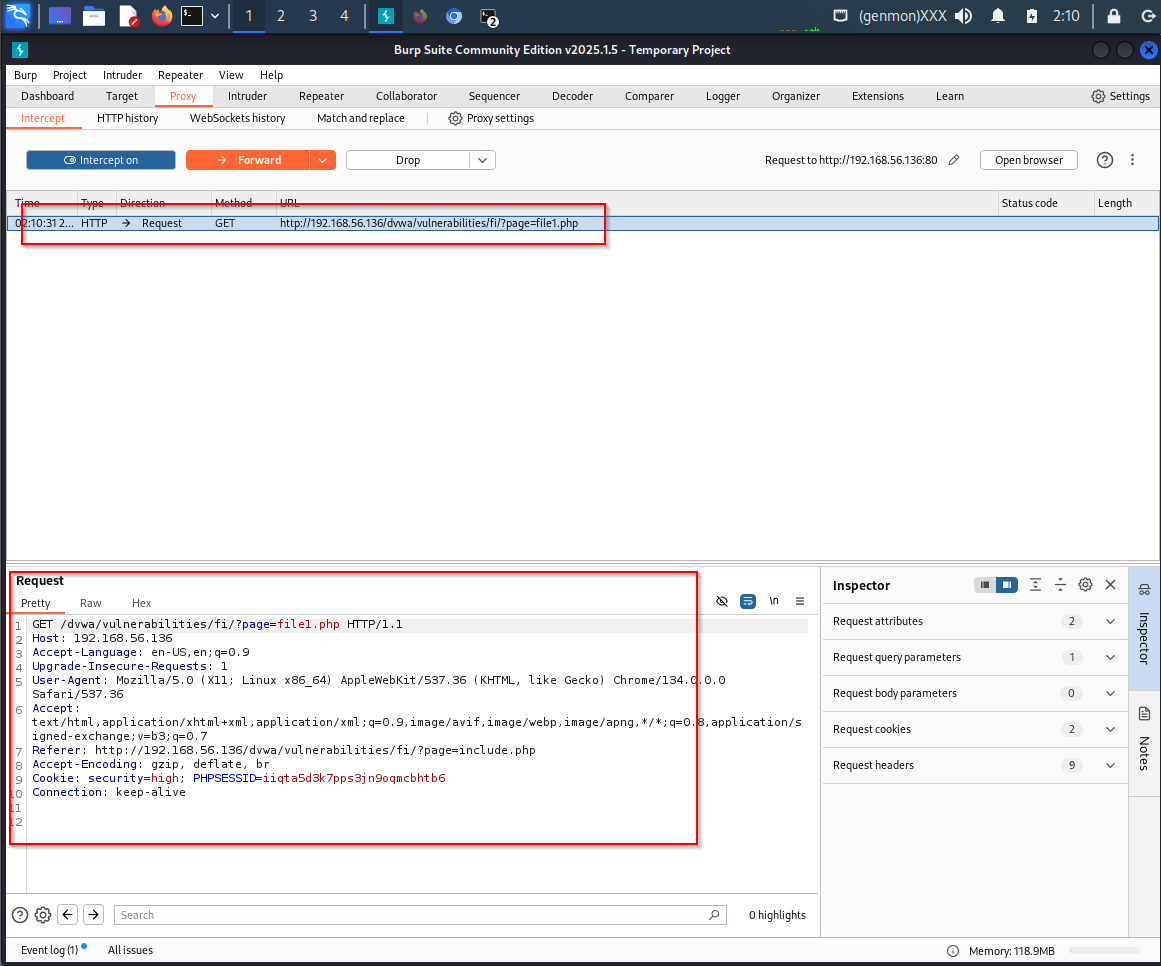Switch to the Chromium taskbar window
The width and height of the screenshot is (1161, 966).
pyautogui.click(x=454, y=16)
